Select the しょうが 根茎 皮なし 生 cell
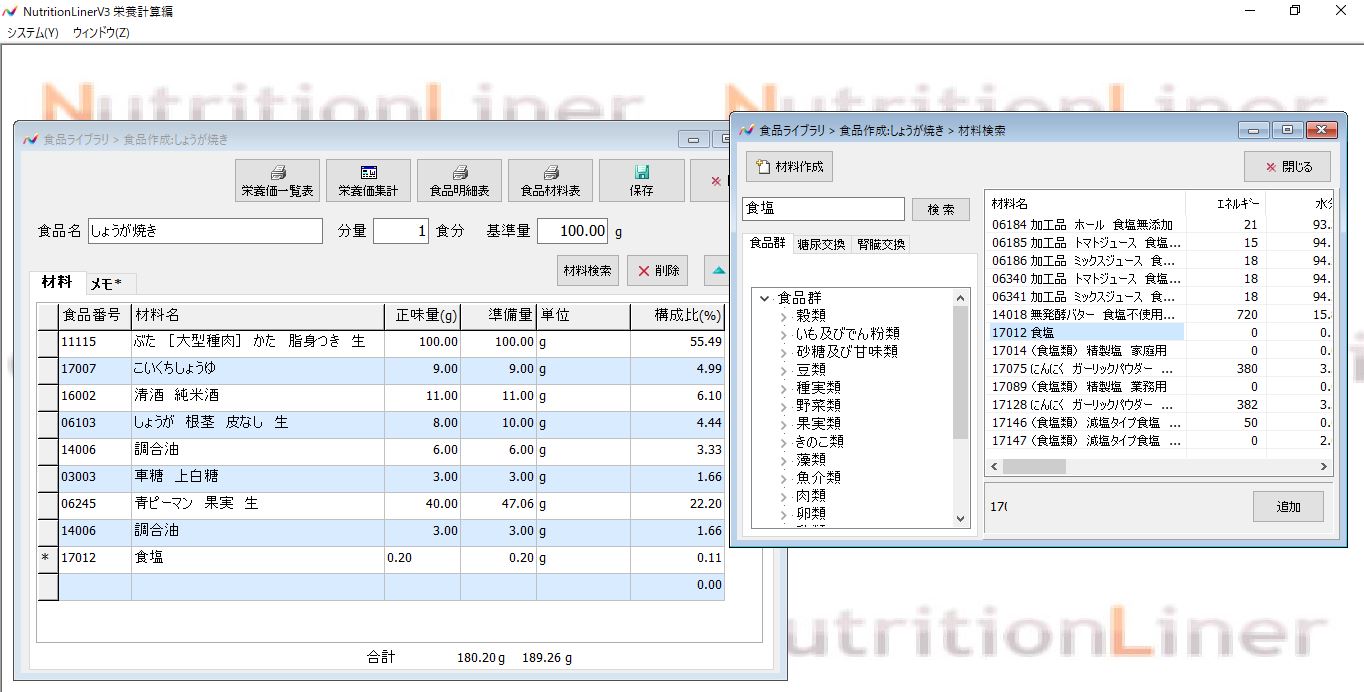Viewport: 1364px width, 692px height. pyautogui.click(x=258, y=423)
